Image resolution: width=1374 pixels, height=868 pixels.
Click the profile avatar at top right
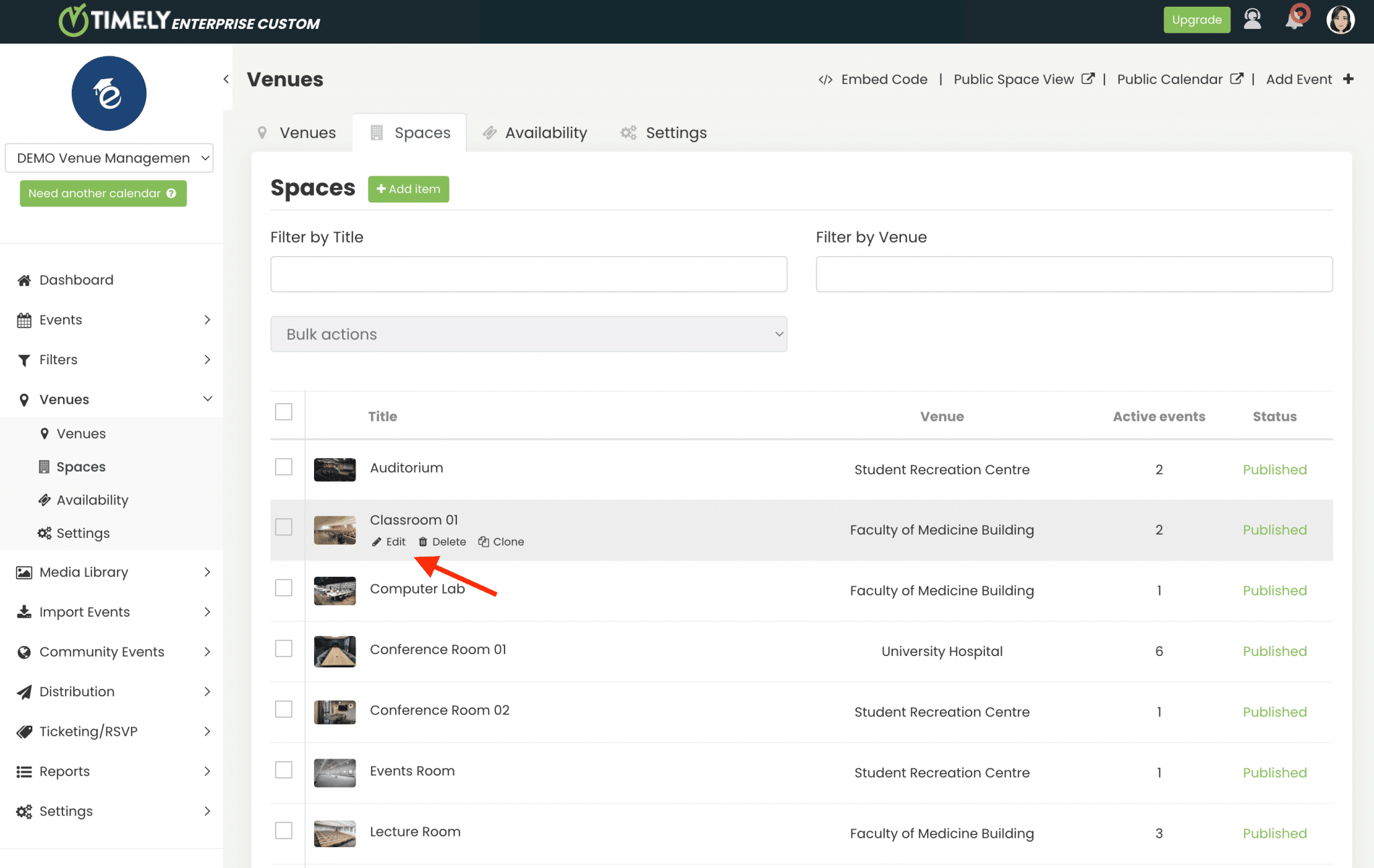point(1340,19)
